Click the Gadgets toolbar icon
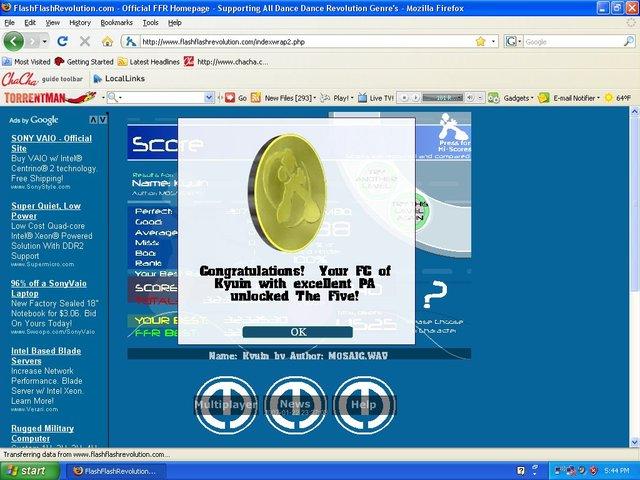 pos(493,98)
